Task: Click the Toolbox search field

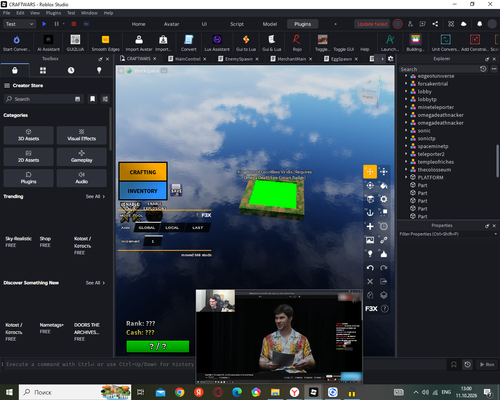Action: (x=43, y=99)
